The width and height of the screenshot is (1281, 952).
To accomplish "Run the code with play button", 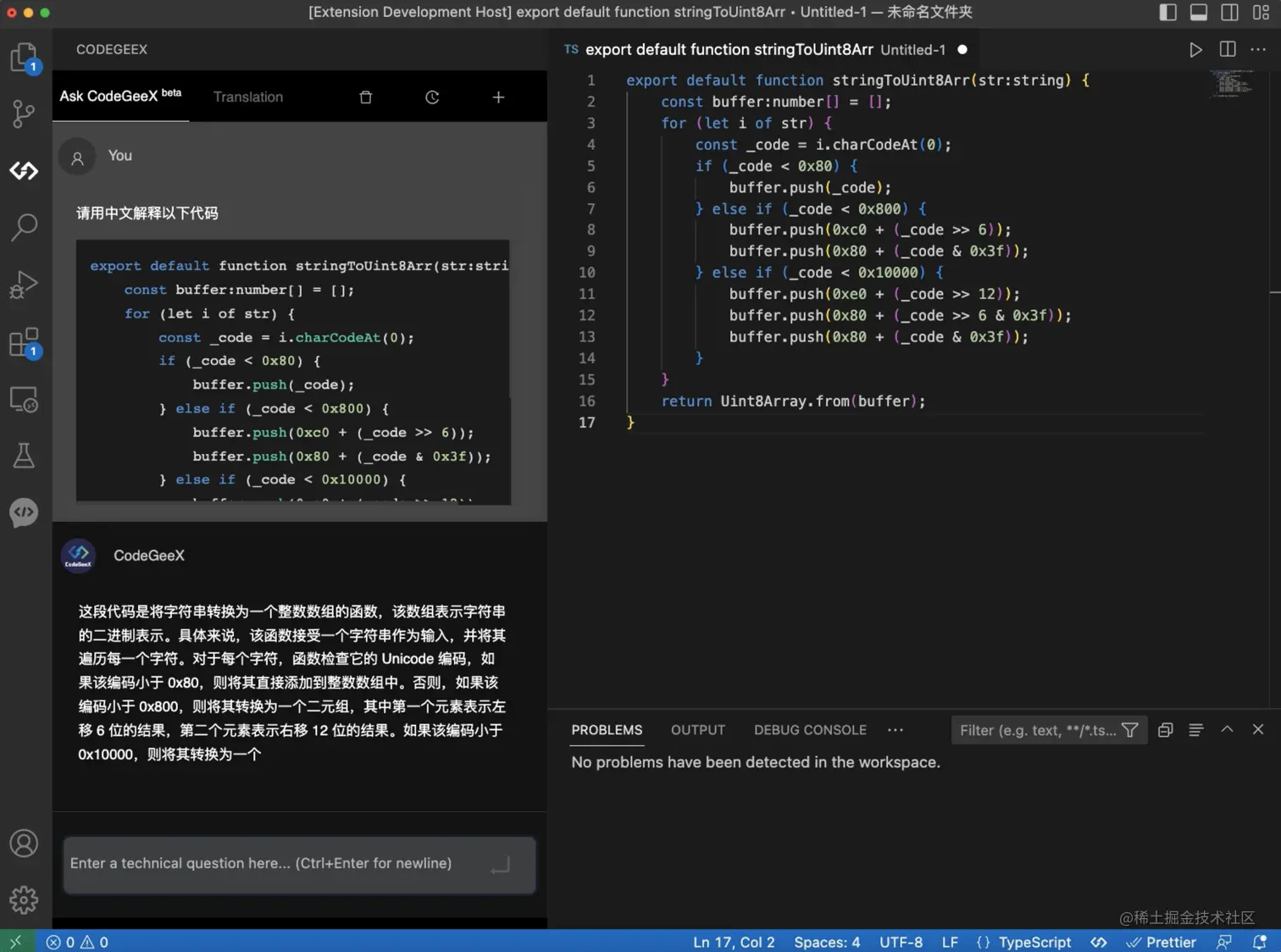I will [1195, 50].
